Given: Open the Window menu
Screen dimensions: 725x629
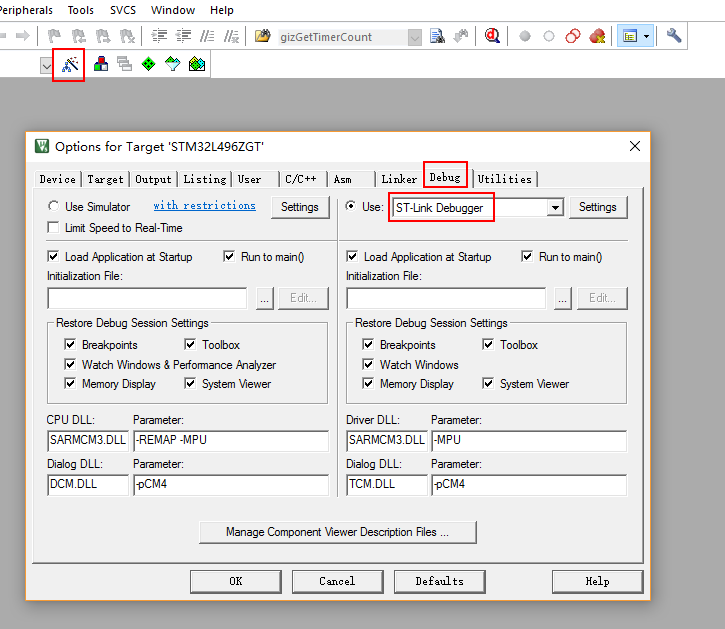Looking at the screenshot, I should coord(173,10).
